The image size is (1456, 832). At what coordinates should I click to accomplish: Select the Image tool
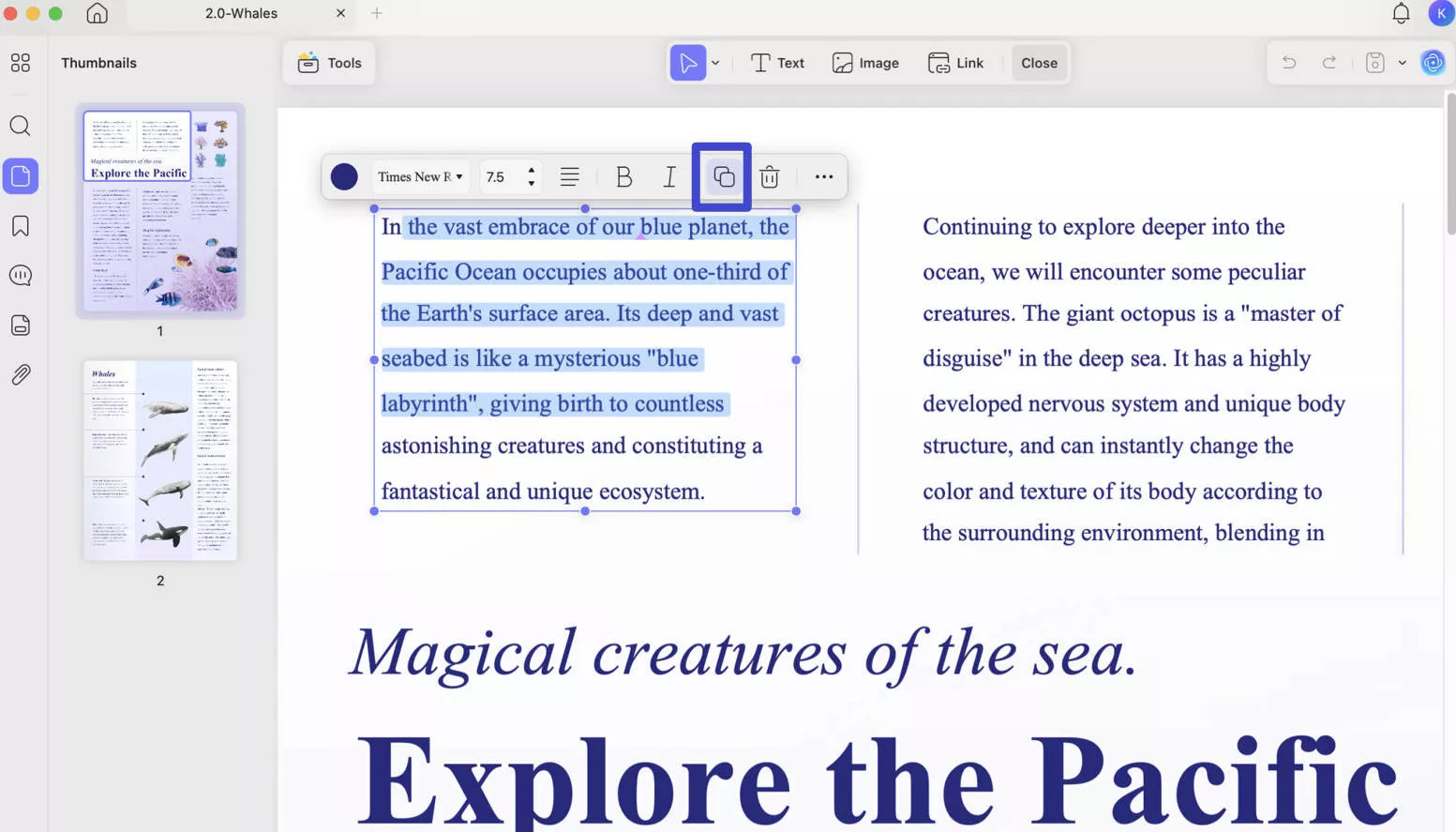[864, 62]
